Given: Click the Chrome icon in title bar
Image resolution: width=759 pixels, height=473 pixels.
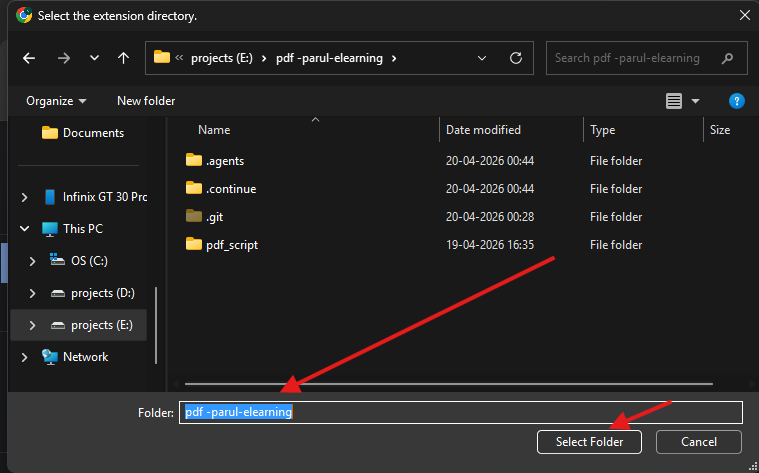Looking at the screenshot, I should point(24,15).
